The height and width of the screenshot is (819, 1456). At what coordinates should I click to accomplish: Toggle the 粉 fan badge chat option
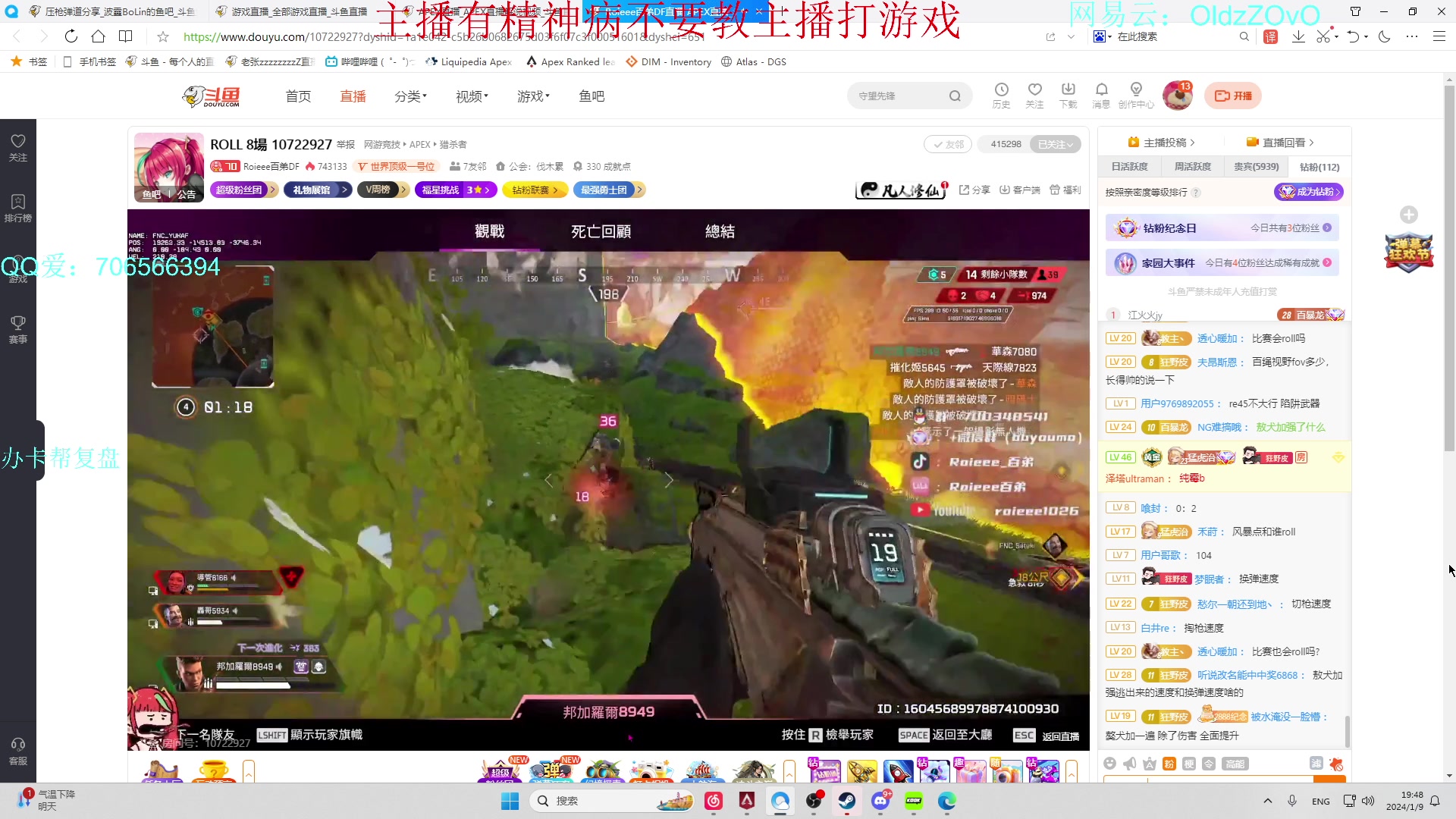click(1169, 764)
